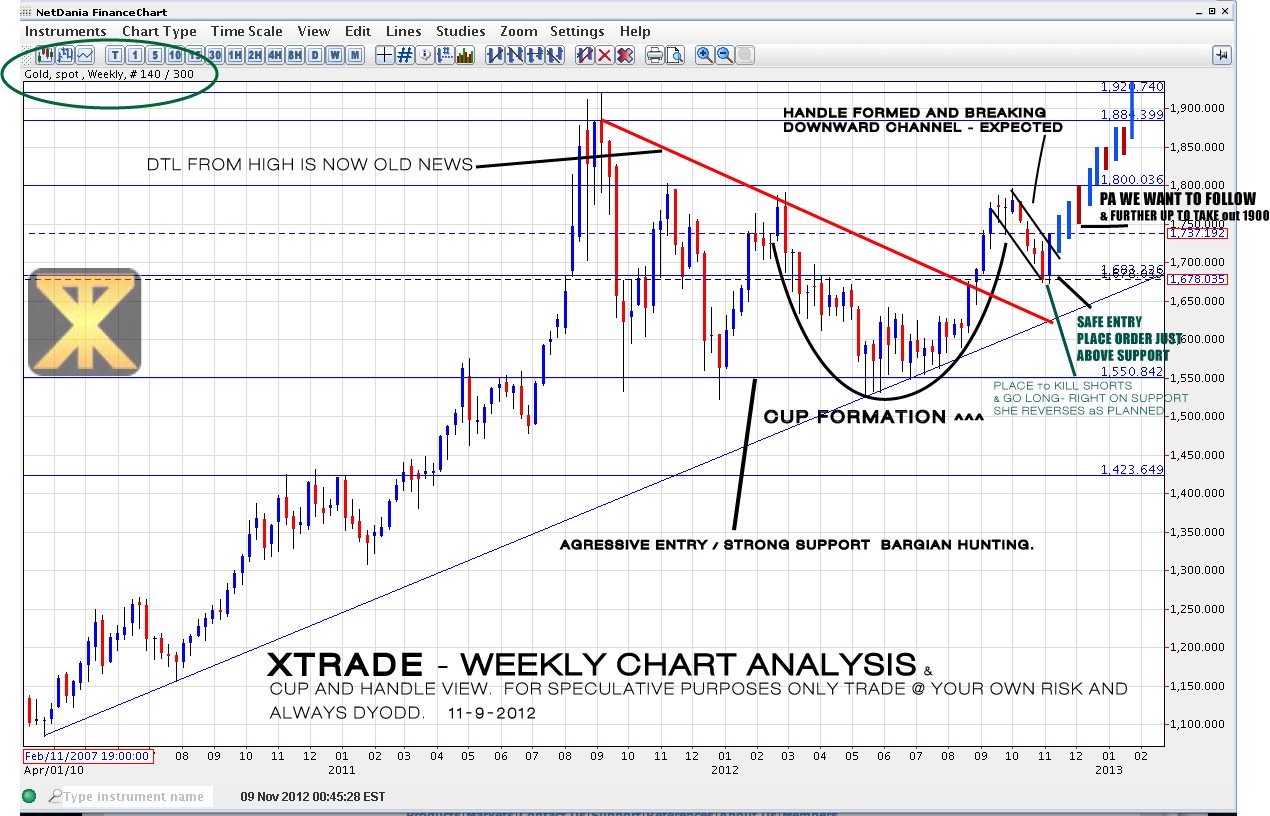Click the 'Gold, spot, Weekly' chart title
This screenshot has height=816, width=1270.
tap(110, 74)
